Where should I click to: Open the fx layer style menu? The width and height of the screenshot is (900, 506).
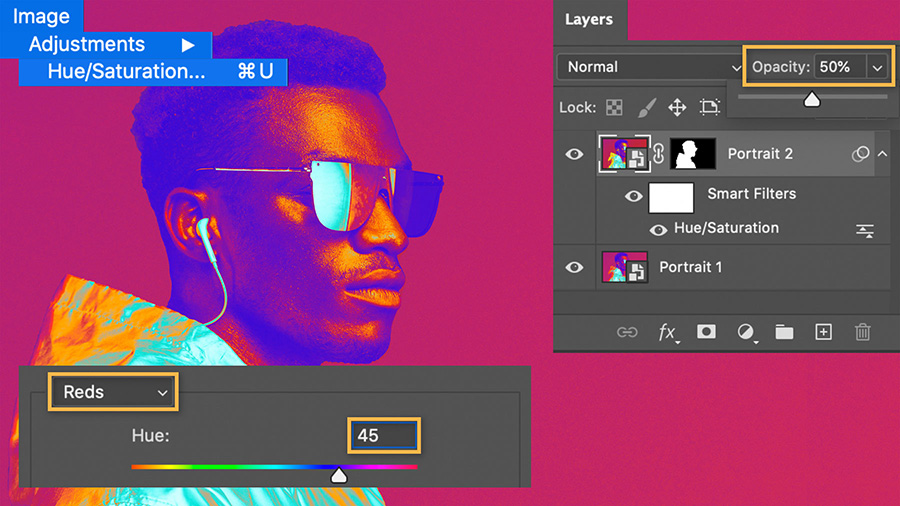point(667,333)
